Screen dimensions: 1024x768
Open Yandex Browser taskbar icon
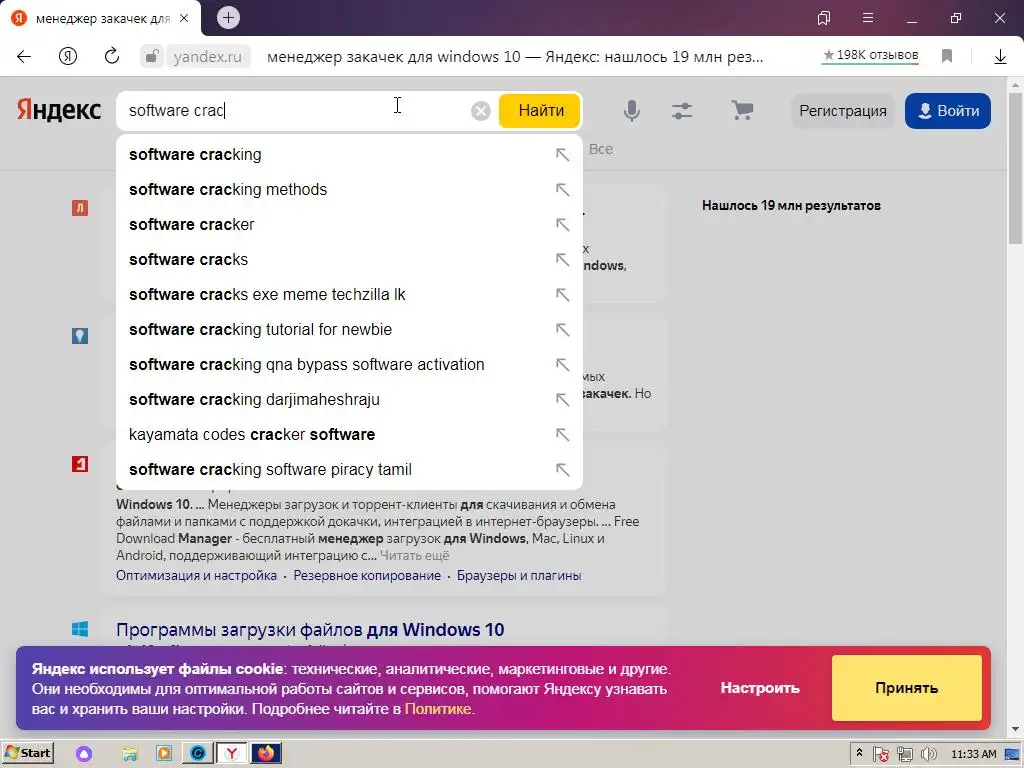point(231,754)
